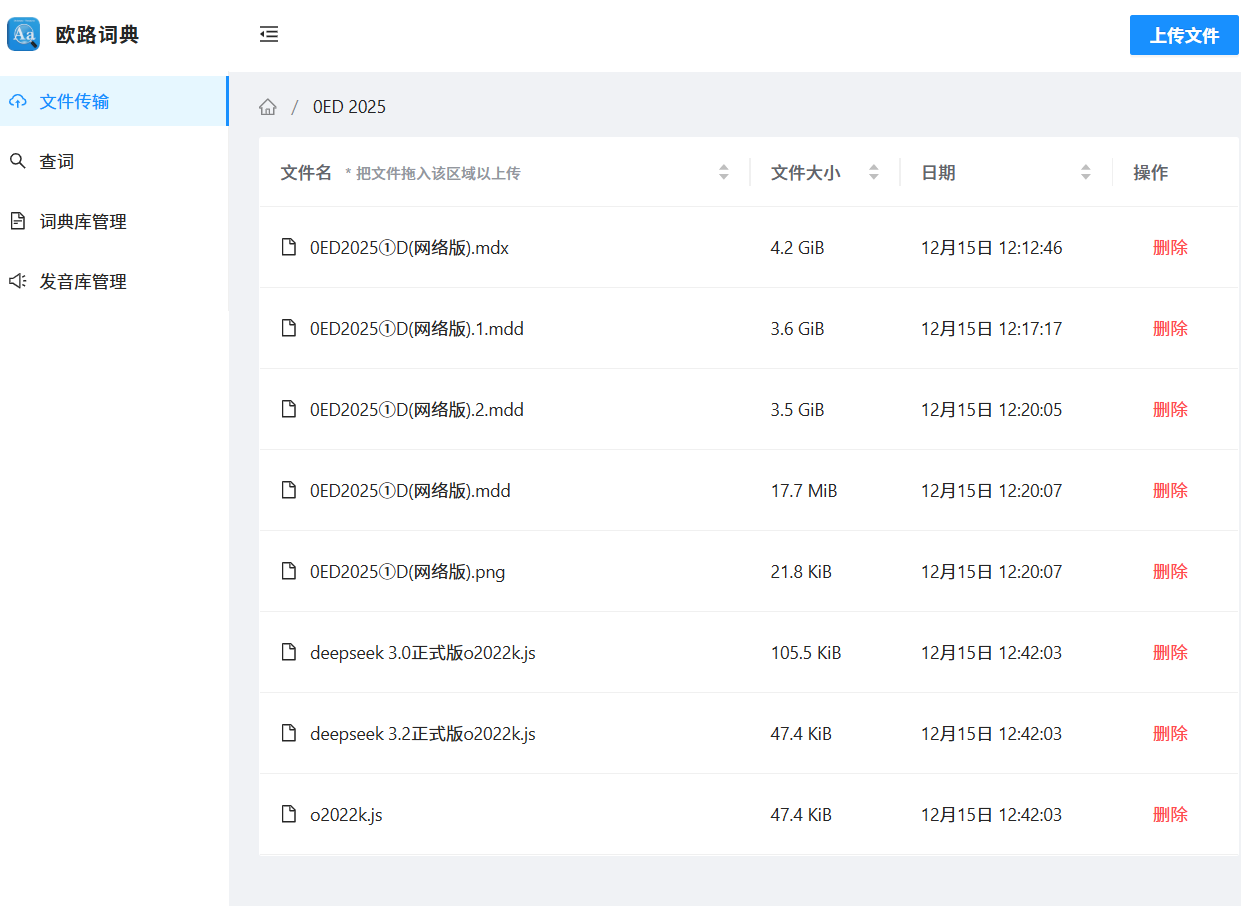Viewport: 1241px width, 906px height.
Task: Select the 0ED2025①D(网络版).png file row
Action: point(407,572)
